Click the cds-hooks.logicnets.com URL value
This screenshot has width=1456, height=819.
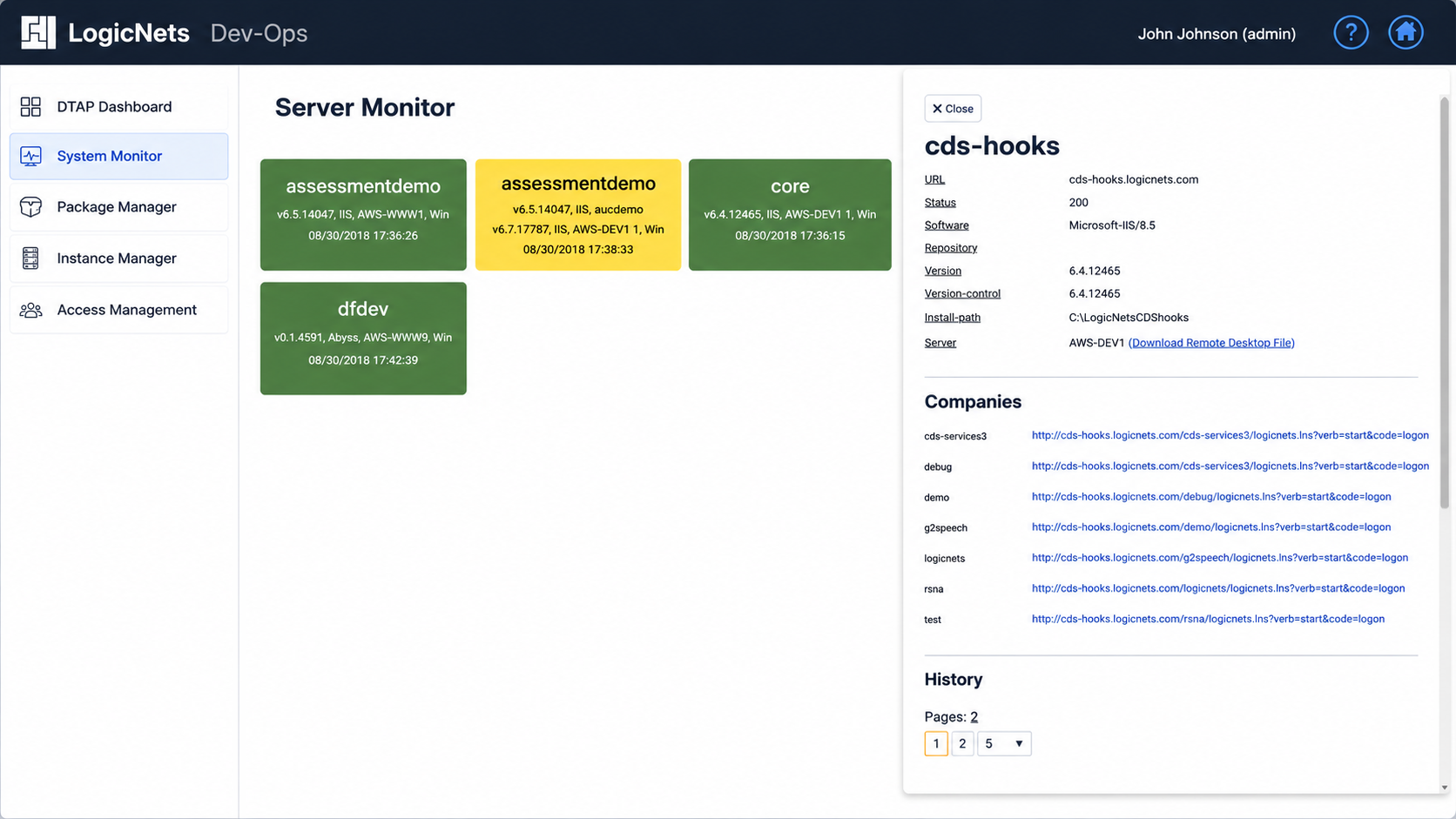tap(1134, 179)
